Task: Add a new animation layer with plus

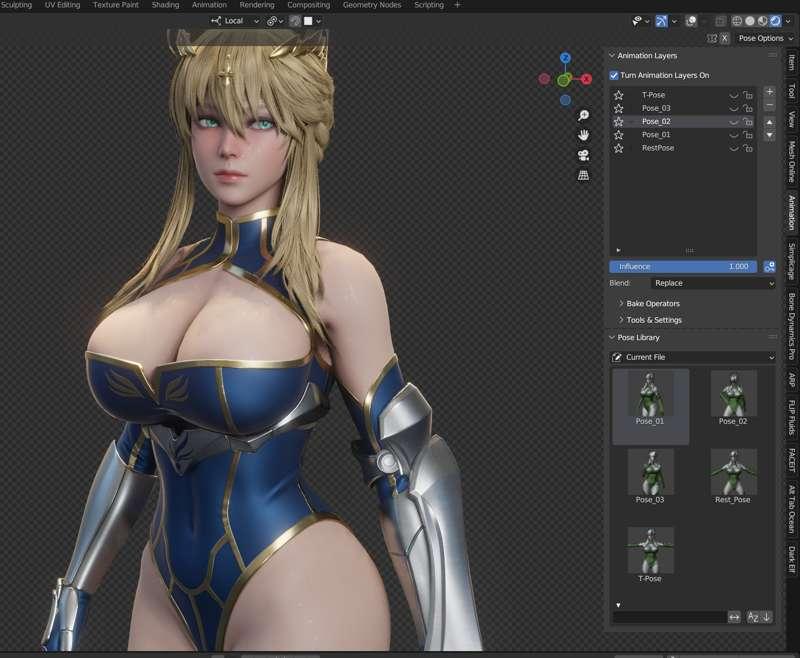Action: (x=770, y=92)
